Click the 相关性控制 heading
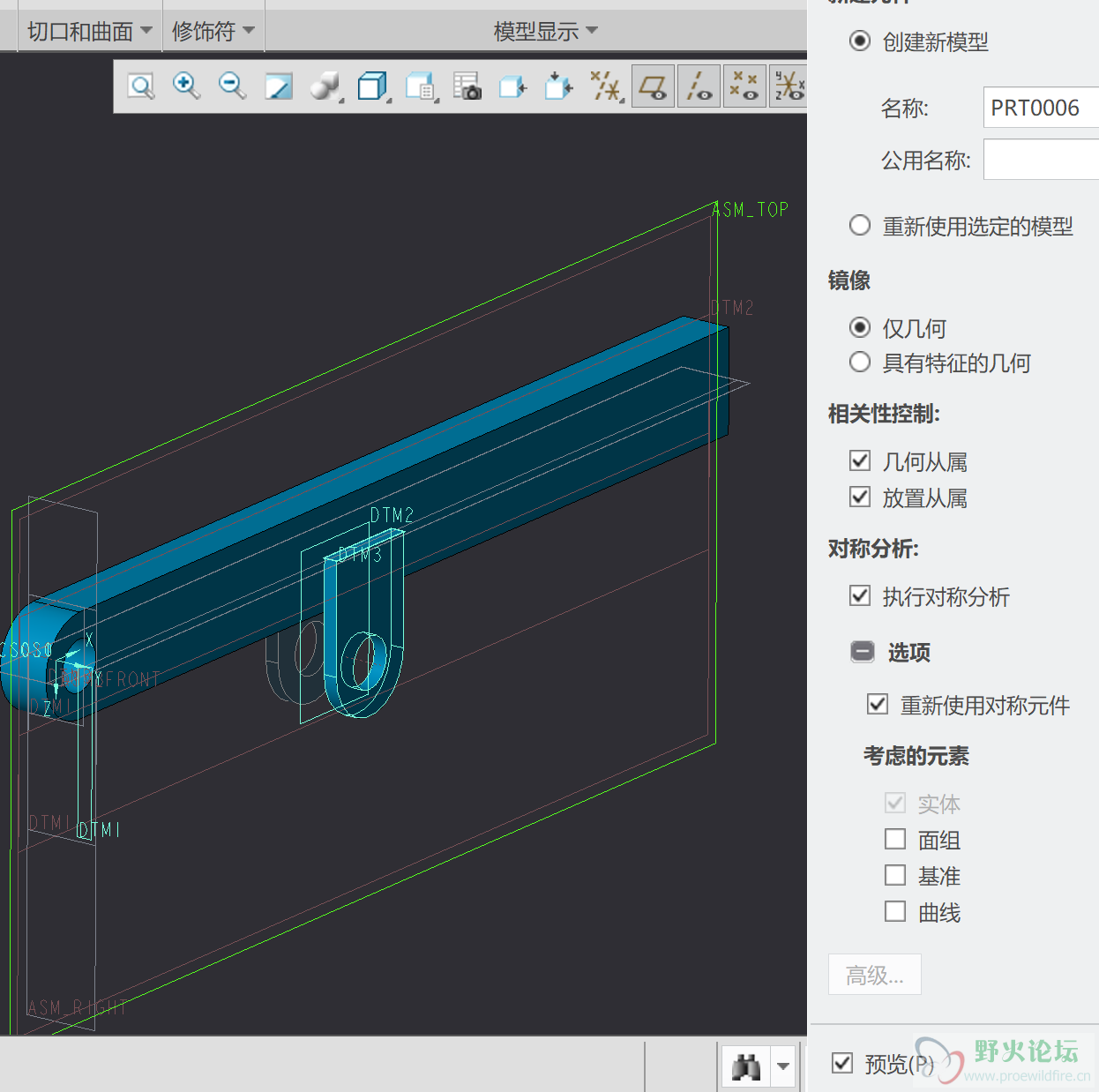1099x1092 pixels. (x=884, y=414)
